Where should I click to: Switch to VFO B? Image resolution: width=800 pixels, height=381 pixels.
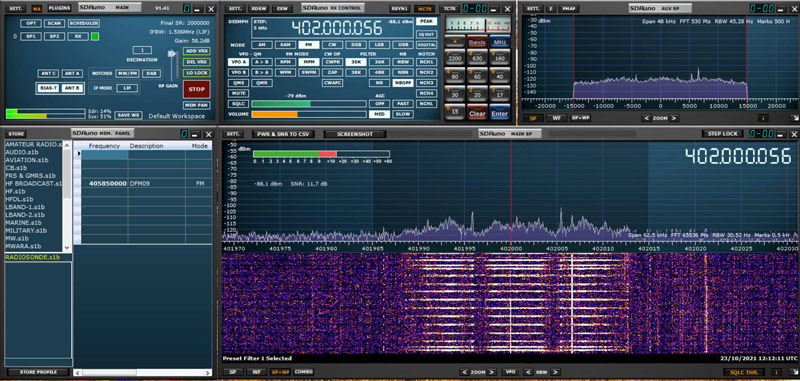238,72
